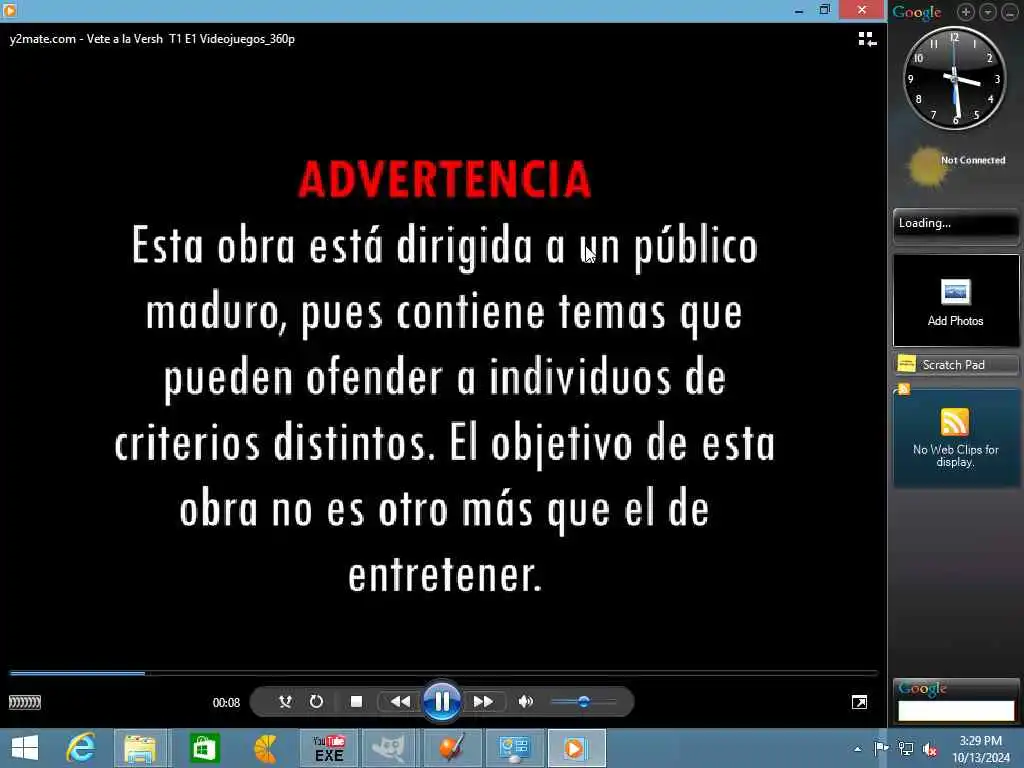Viewport: 1024px width, 768px height.
Task: Mute the player volume speaker icon
Action: (x=526, y=702)
